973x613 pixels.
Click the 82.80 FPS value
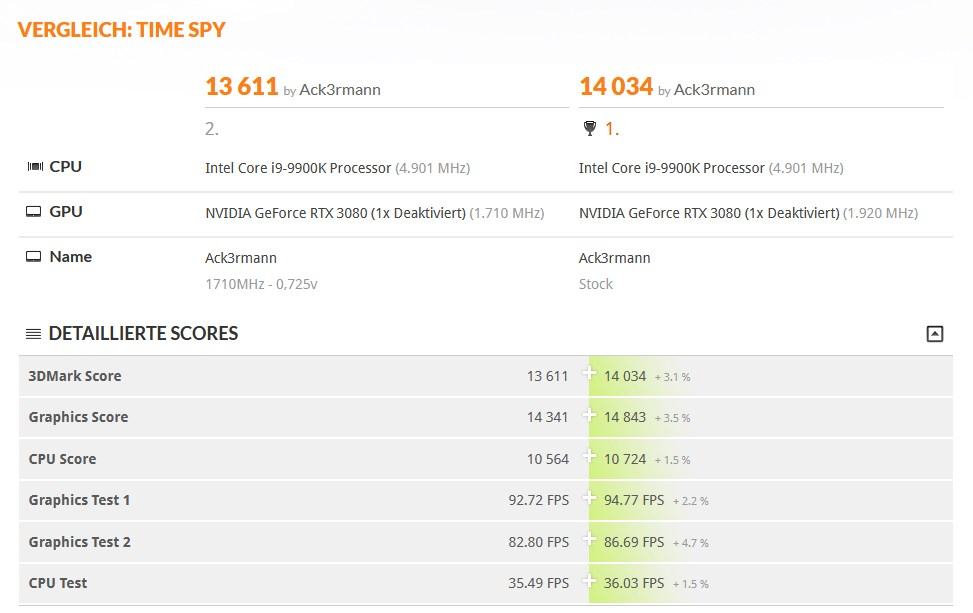click(539, 542)
